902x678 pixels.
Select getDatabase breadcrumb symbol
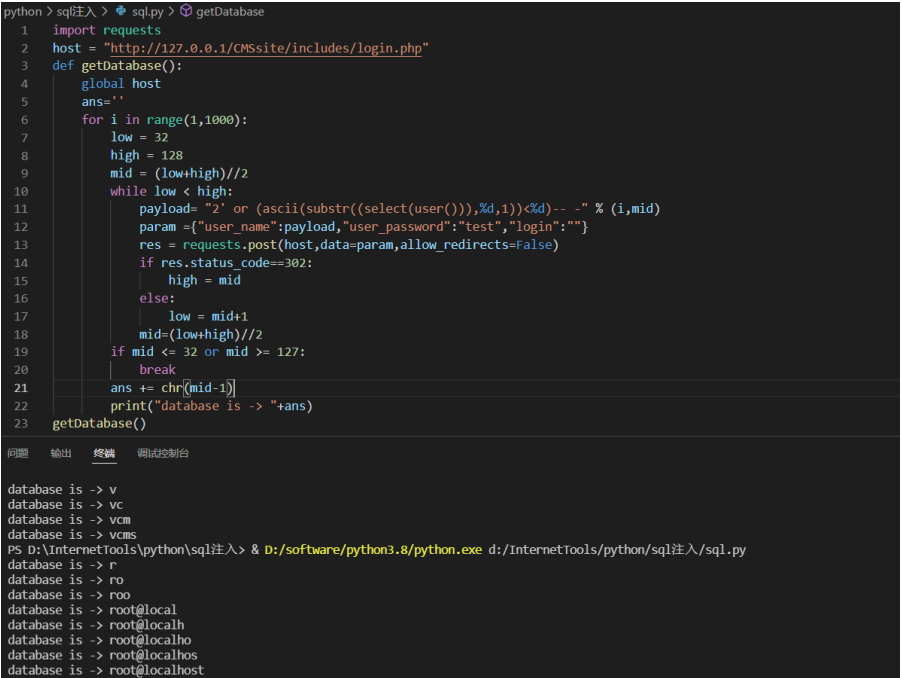(230, 12)
